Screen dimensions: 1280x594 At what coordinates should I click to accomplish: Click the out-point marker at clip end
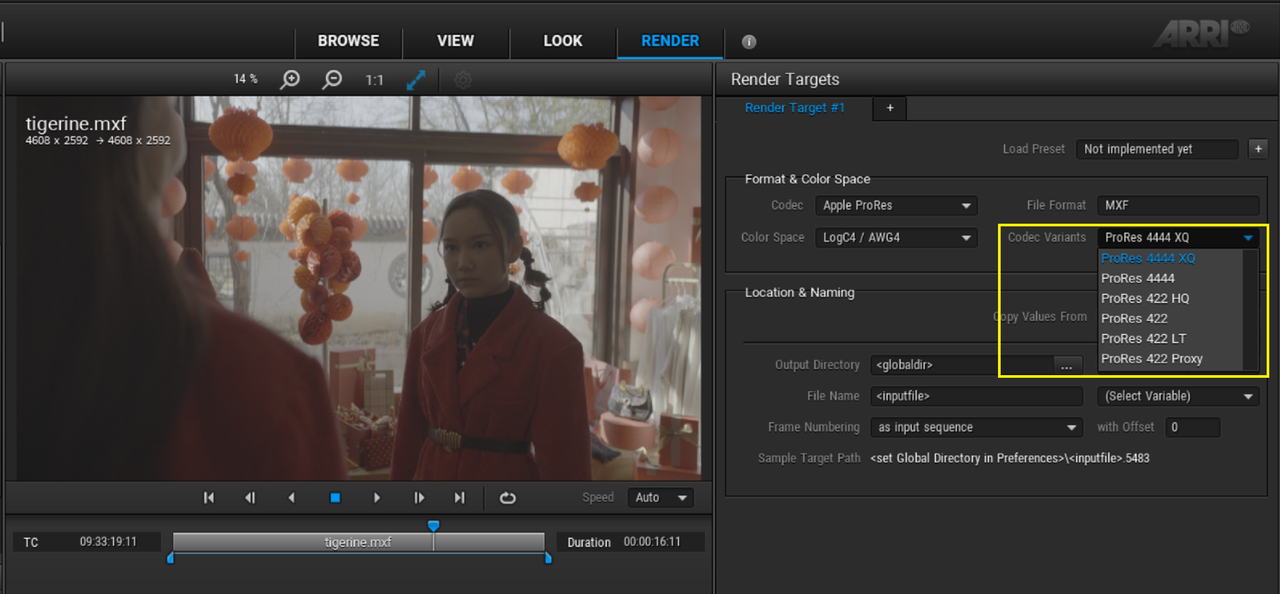coord(548,558)
